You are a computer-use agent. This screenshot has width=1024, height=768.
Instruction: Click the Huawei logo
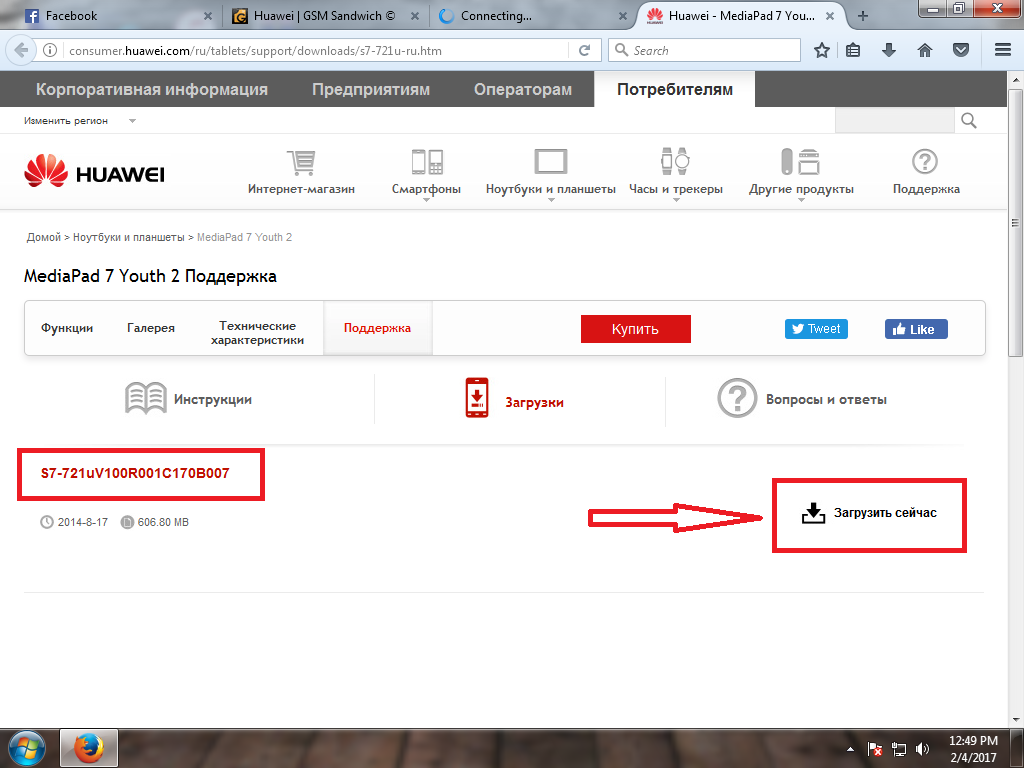point(94,173)
